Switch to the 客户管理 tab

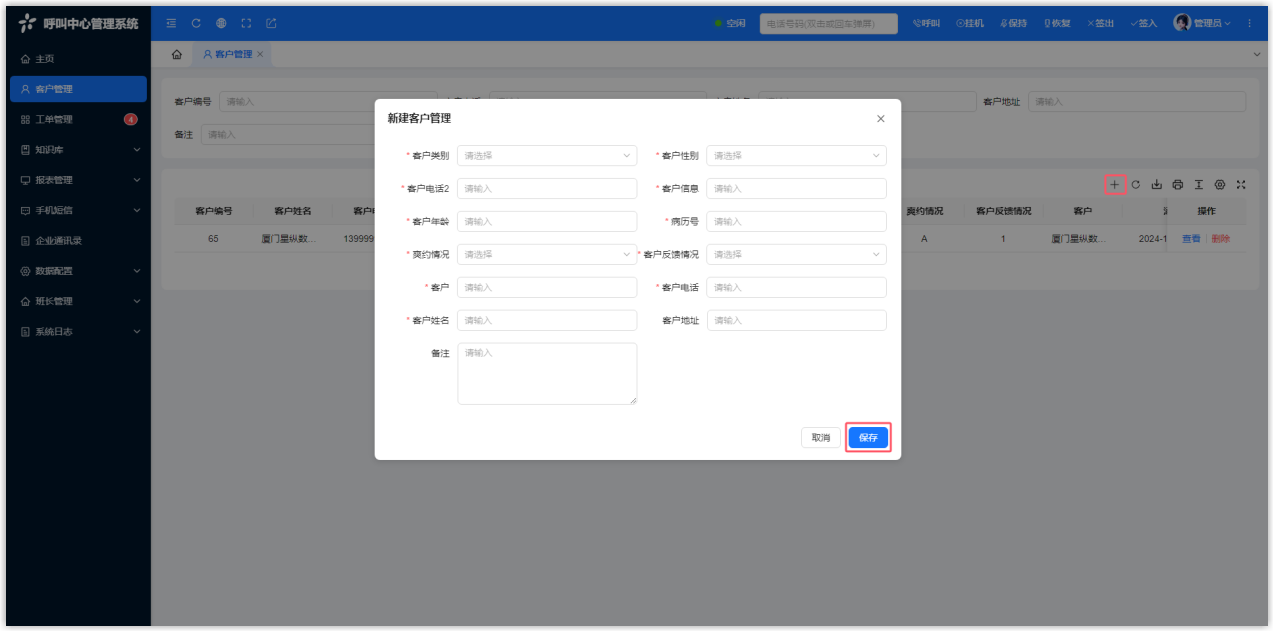point(227,54)
